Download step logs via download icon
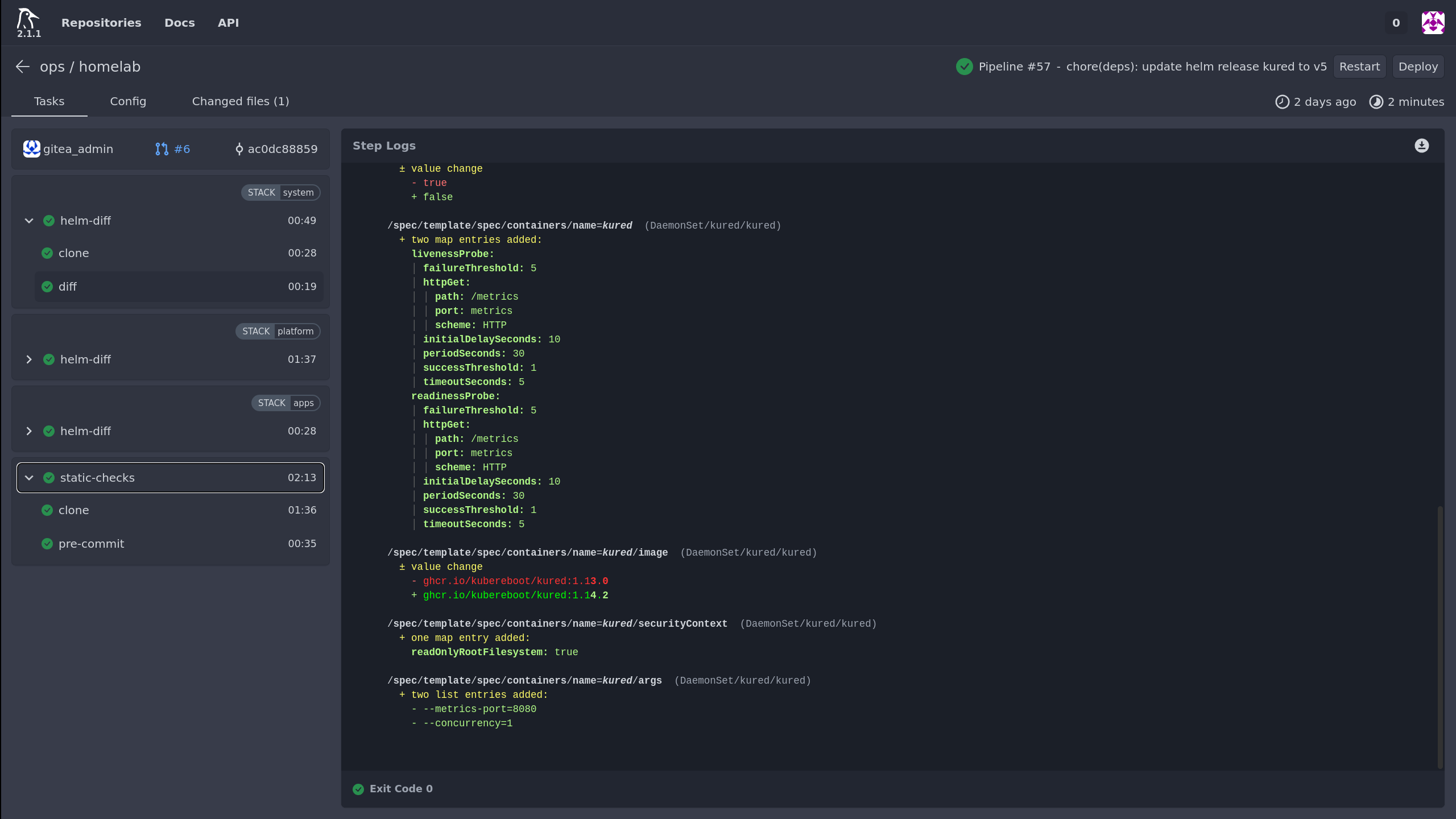The image size is (1456, 819). click(x=1421, y=146)
